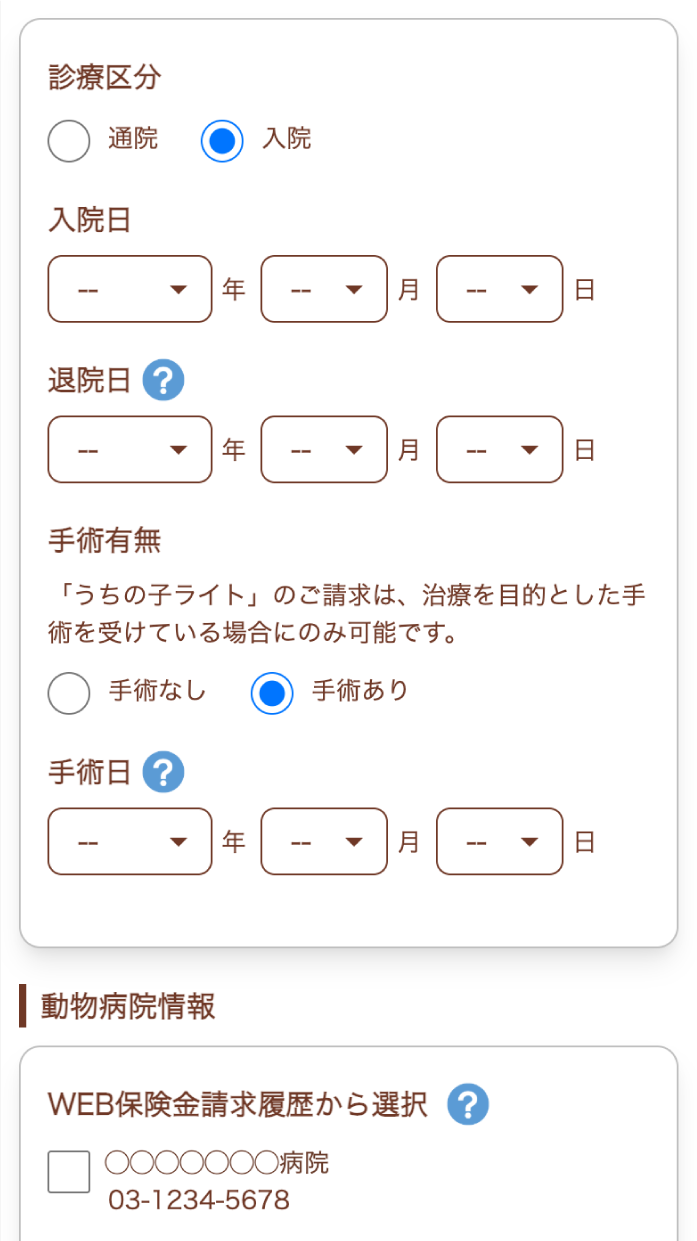The image size is (697, 1241).
Task: Open the 手術日 year dropdown
Action: [x=129, y=841]
